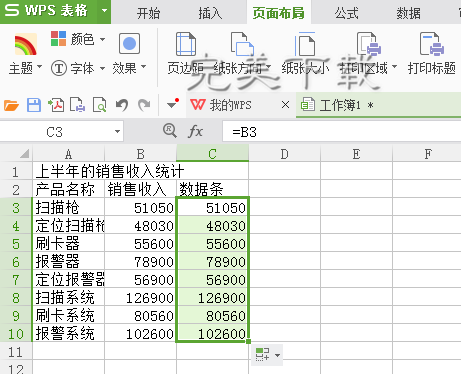Select column A header
This screenshot has width=461, height=374.
68,154
